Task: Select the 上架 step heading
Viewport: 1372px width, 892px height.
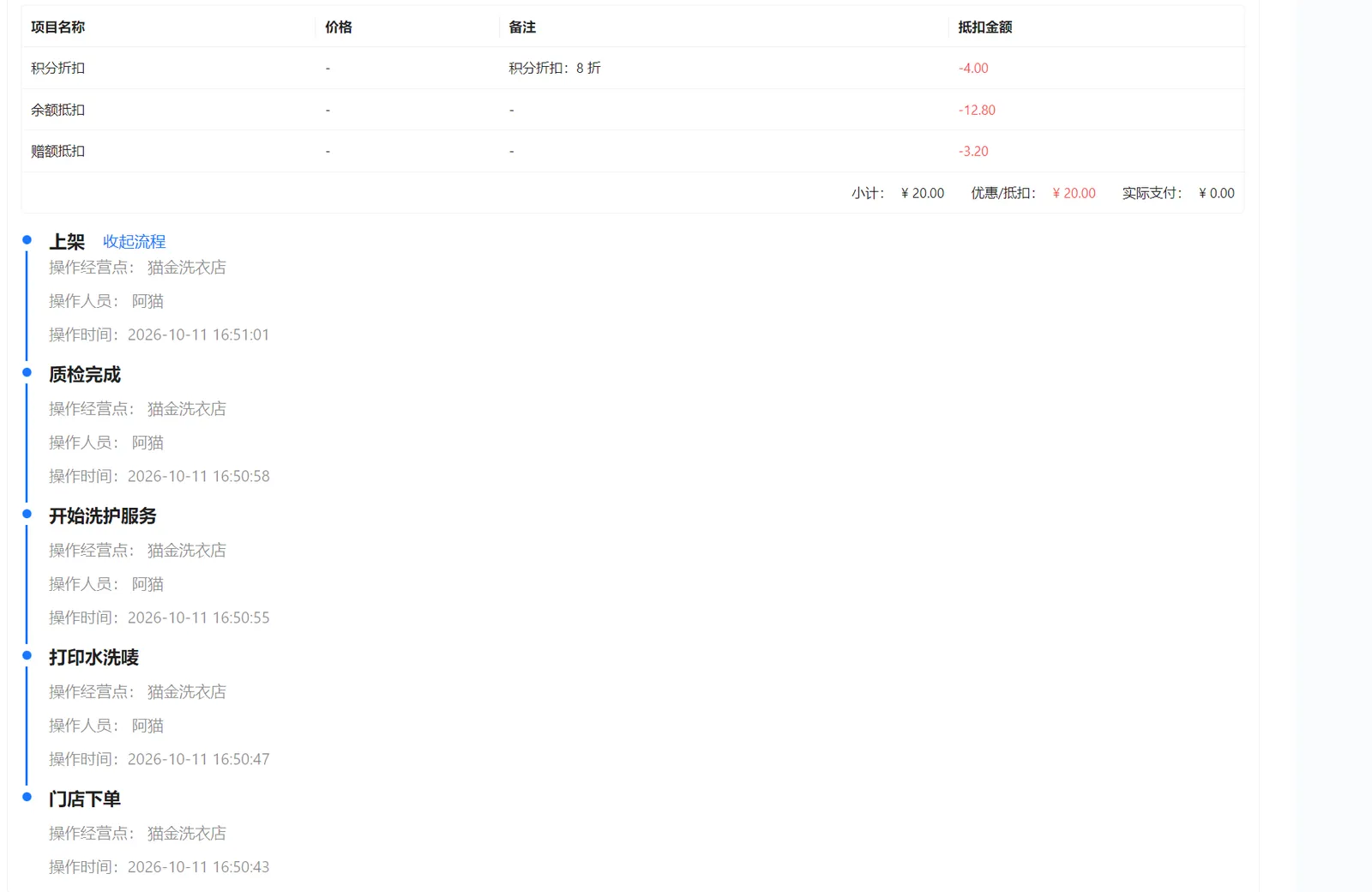Action: click(67, 242)
